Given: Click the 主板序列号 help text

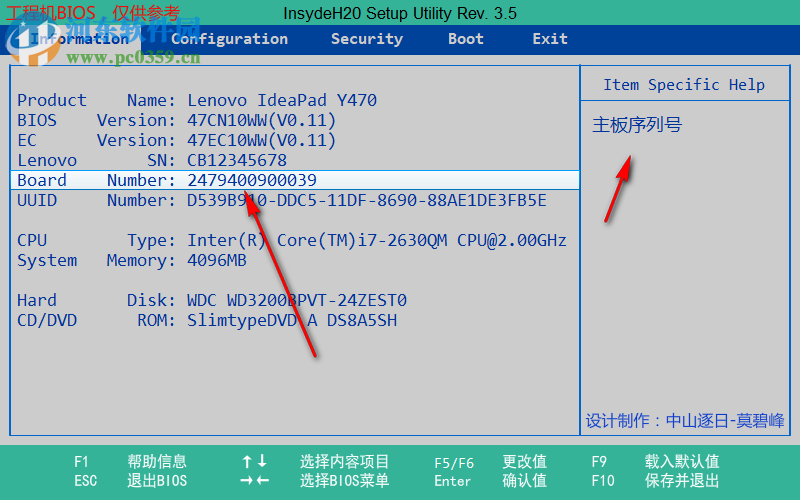Looking at the screenshot, I should [x=637, y=125].
